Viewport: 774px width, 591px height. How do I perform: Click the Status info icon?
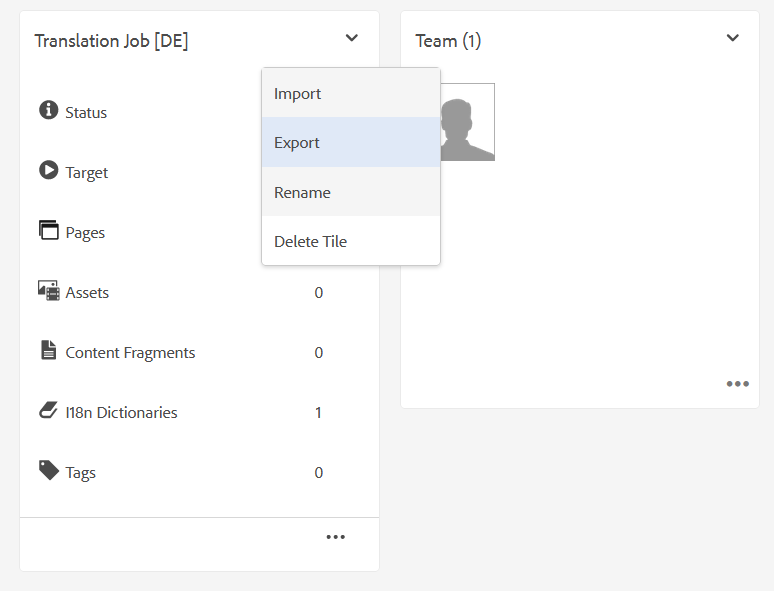click(x=48, y=110)
